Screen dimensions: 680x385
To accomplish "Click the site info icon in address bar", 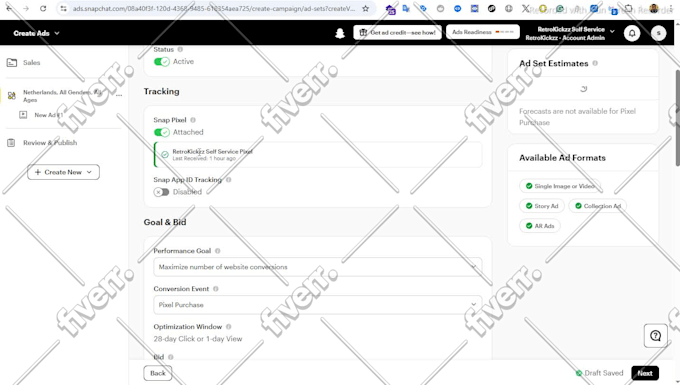I will (x=63, y=8).
